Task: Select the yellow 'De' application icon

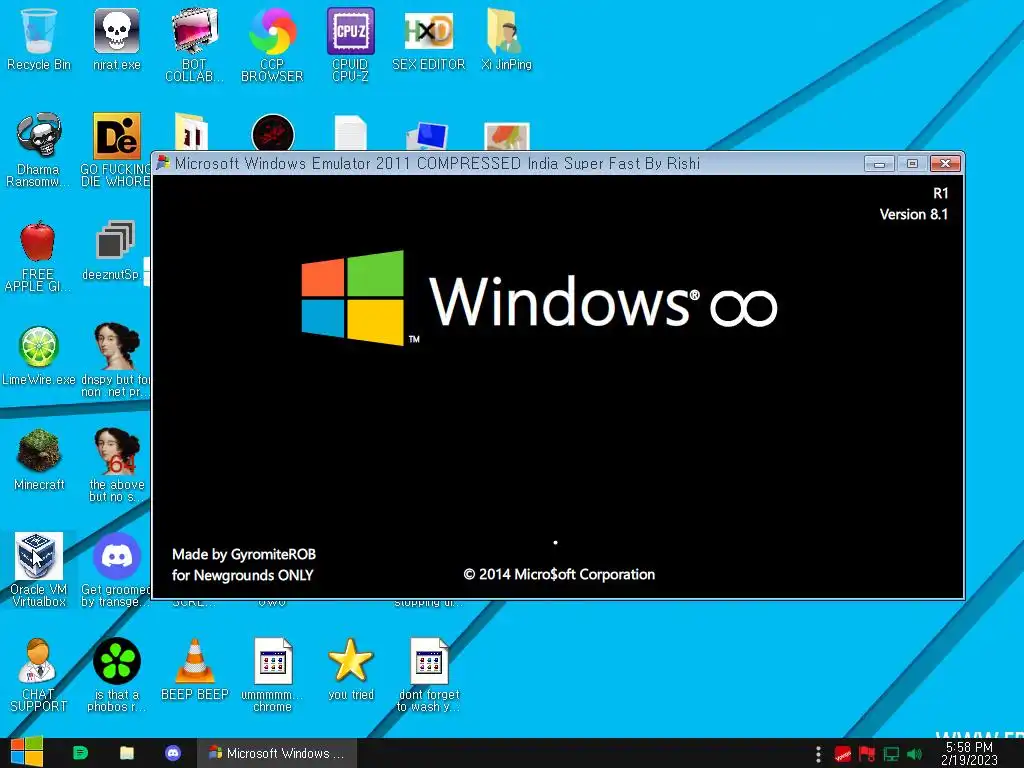Action: [x=116, y=135]
